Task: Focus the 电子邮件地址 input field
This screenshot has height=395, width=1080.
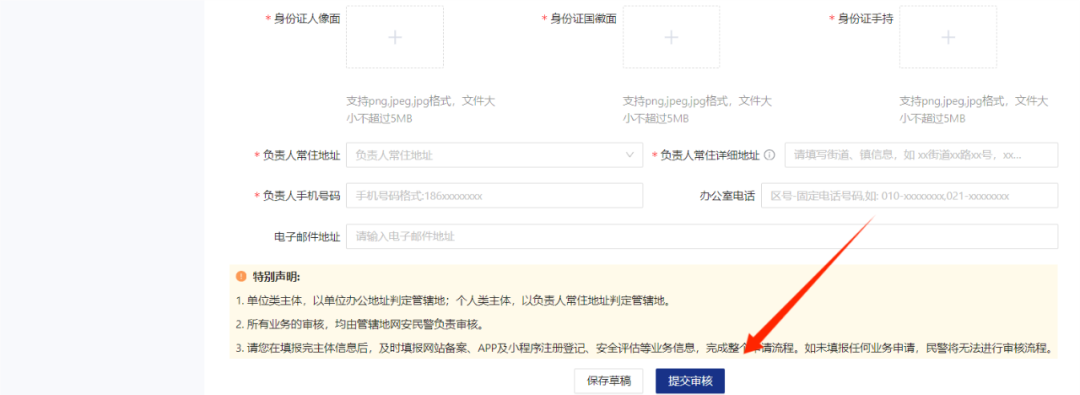Action: coord(702,236)
